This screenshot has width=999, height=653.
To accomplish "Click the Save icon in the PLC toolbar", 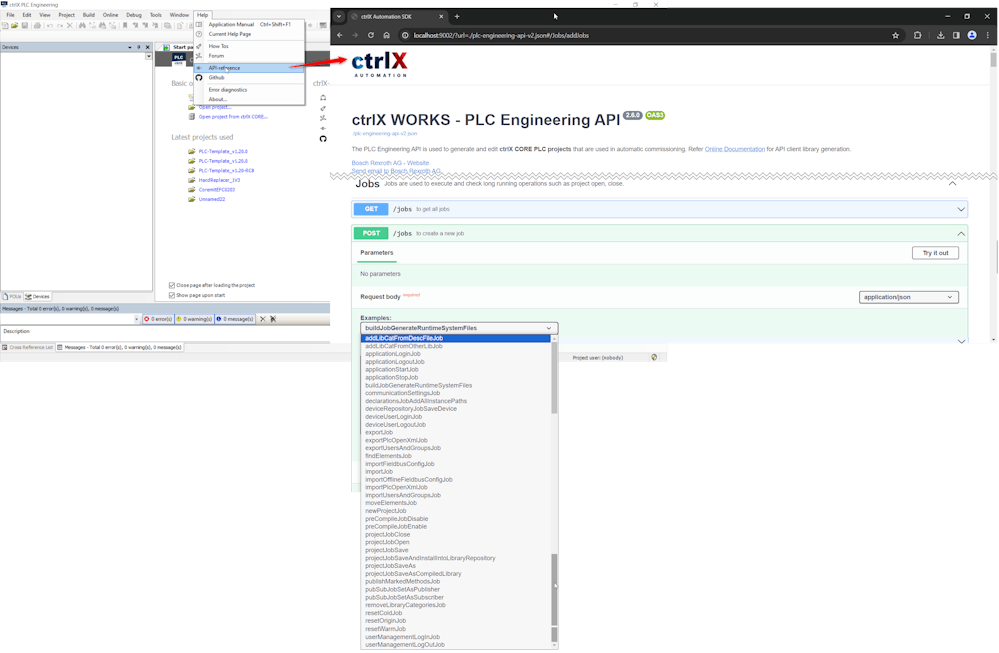I will (x=25, y=25).
